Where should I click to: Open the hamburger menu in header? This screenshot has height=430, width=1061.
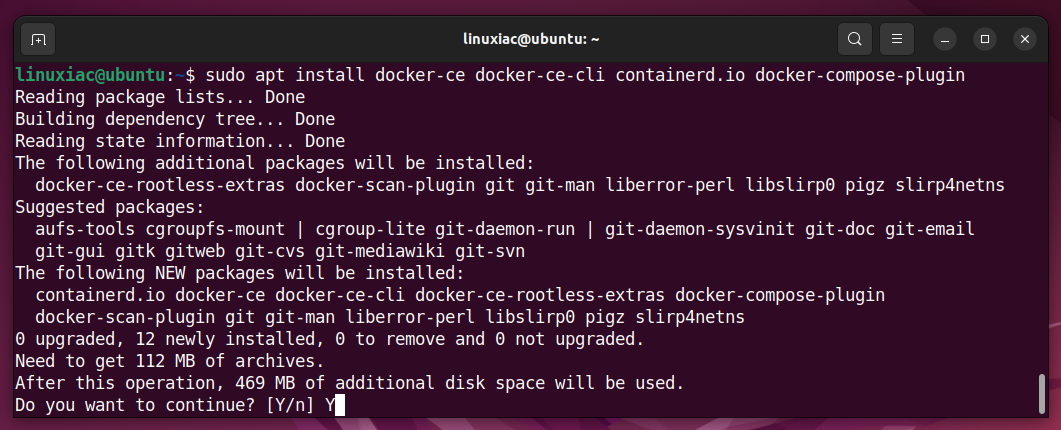tap(897, 39)
